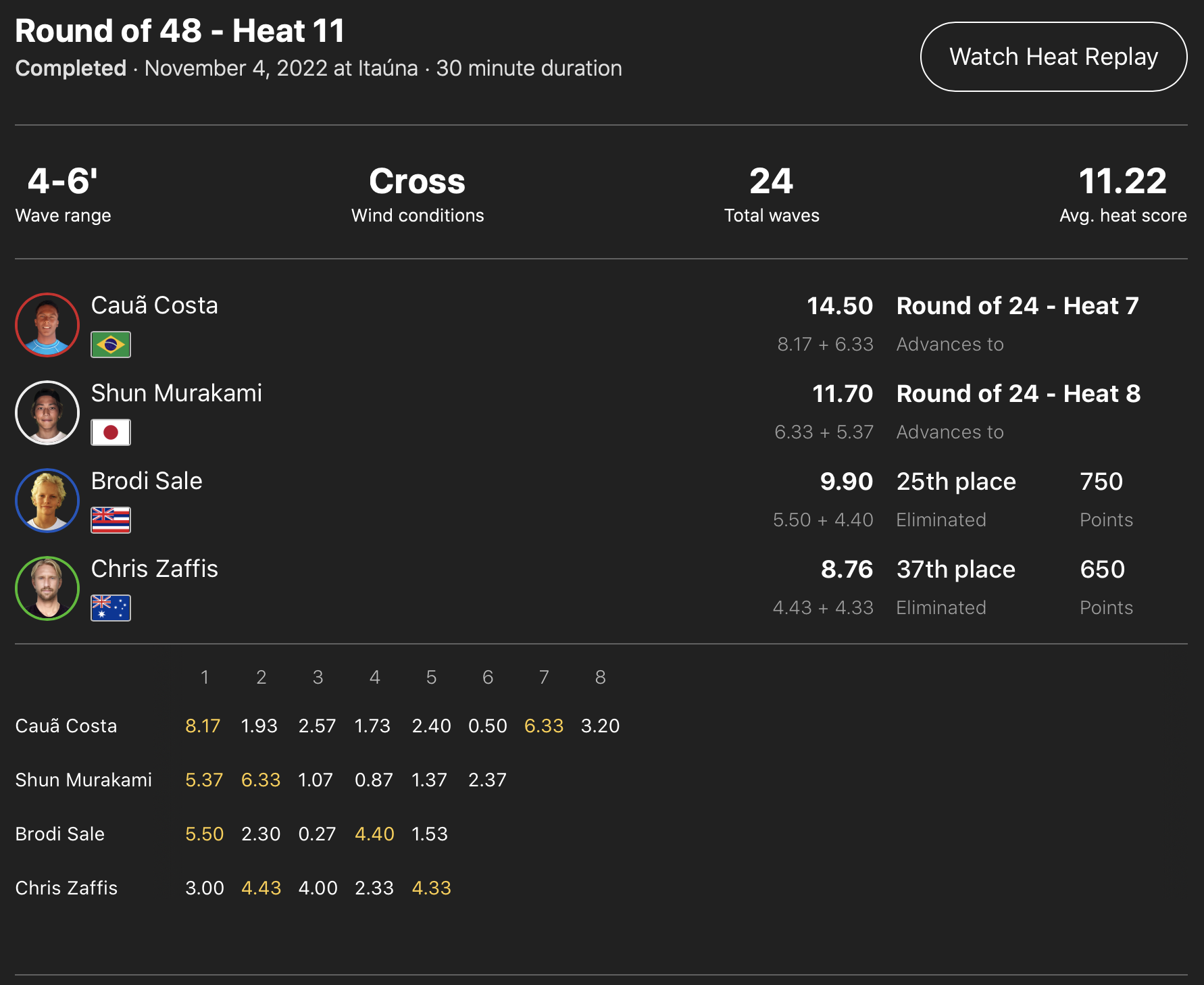
Task: Click Cauã Costa's 14.50 heat total
Action: (840, 306)
